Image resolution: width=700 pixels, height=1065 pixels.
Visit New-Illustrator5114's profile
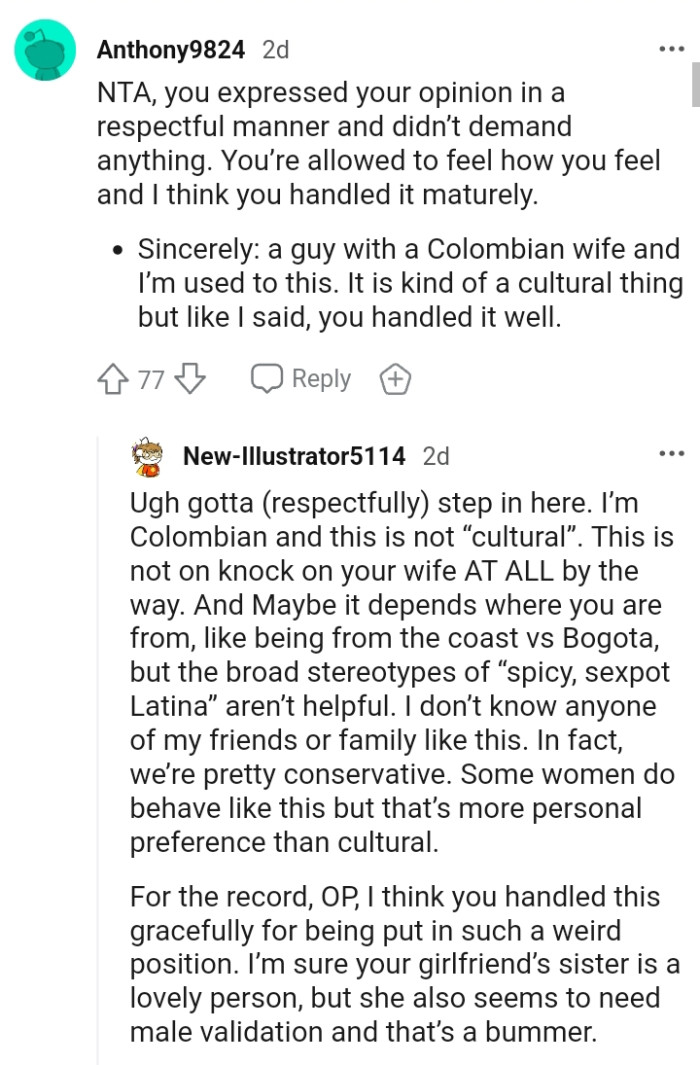coord(290,456)
